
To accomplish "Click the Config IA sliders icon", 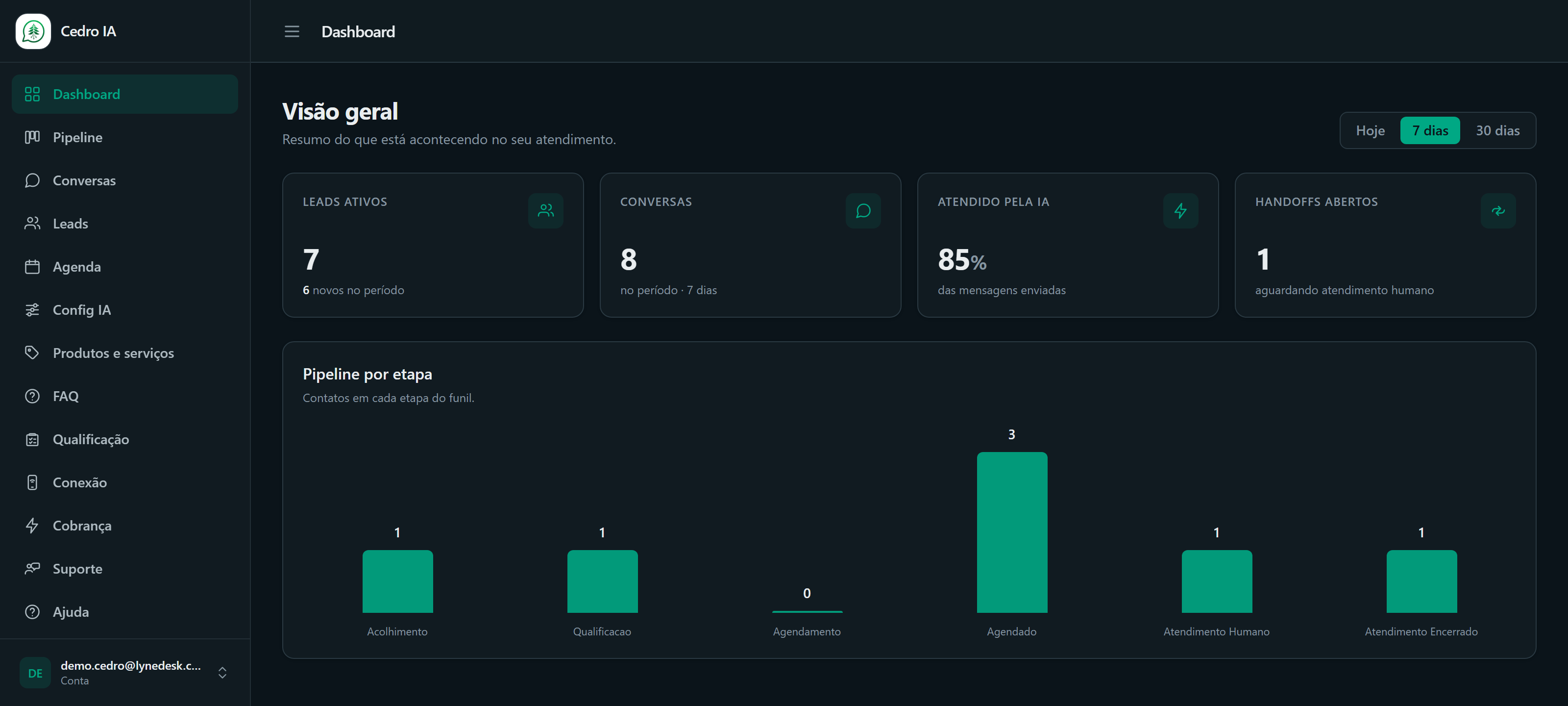I will tap(32, 310).
